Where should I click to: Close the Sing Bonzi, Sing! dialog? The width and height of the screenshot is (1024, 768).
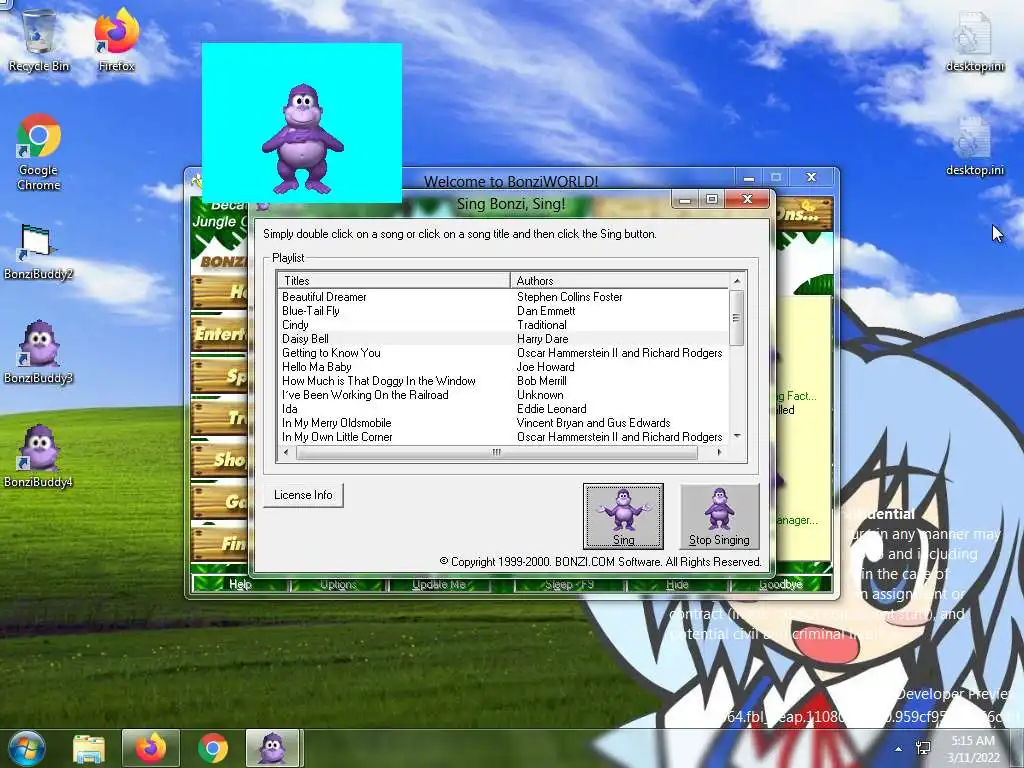[748, 199]
